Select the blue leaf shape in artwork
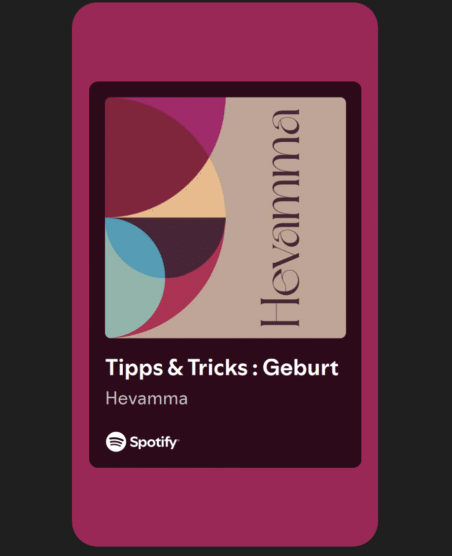The height and width of the screenshot is (556, 452). (136, 247)
